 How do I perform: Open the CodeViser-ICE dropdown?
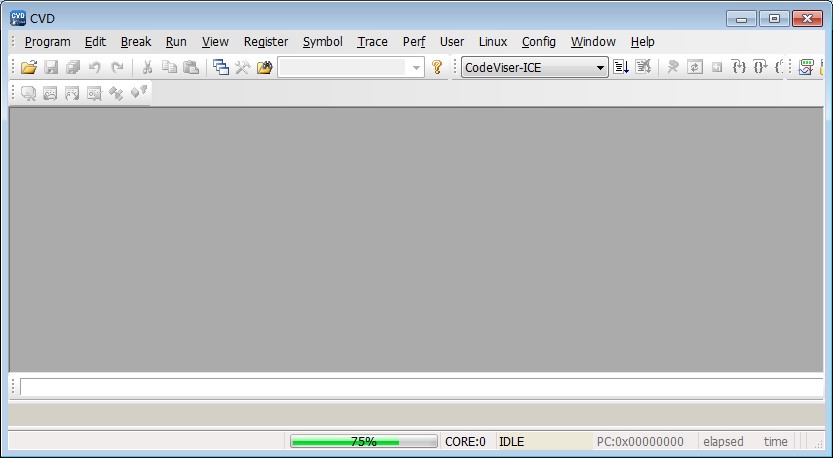point(534,67)
